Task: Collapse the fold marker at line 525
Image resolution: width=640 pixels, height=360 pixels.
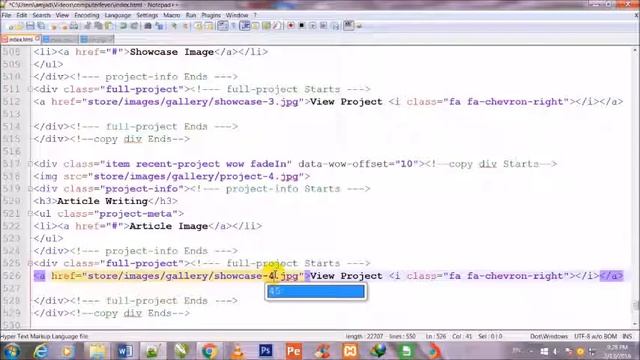Action: (x=30, y=263)
